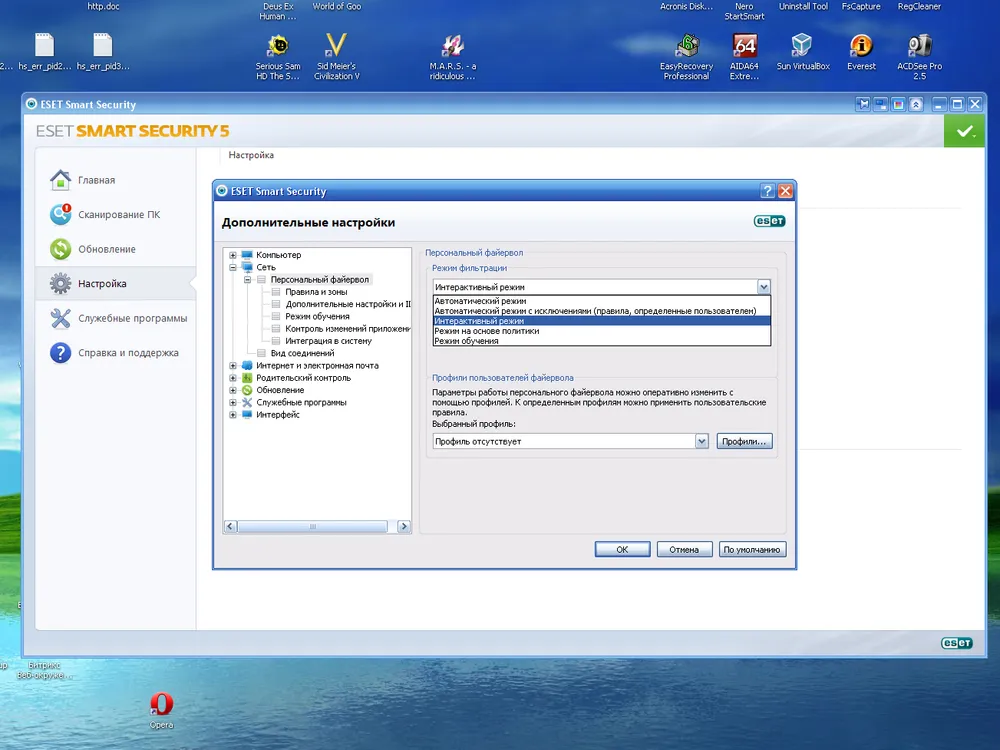Open the Выбранный профиль dropdown
Screen dimensions: 1000x750
[700, 441]
